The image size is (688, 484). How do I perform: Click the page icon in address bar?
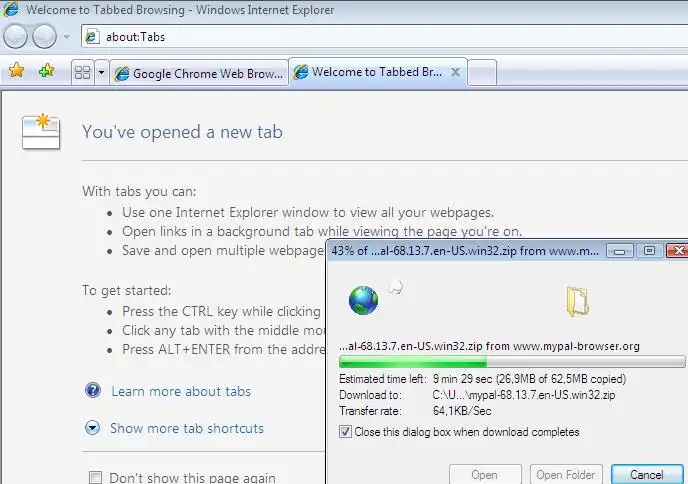coord(91,37)
